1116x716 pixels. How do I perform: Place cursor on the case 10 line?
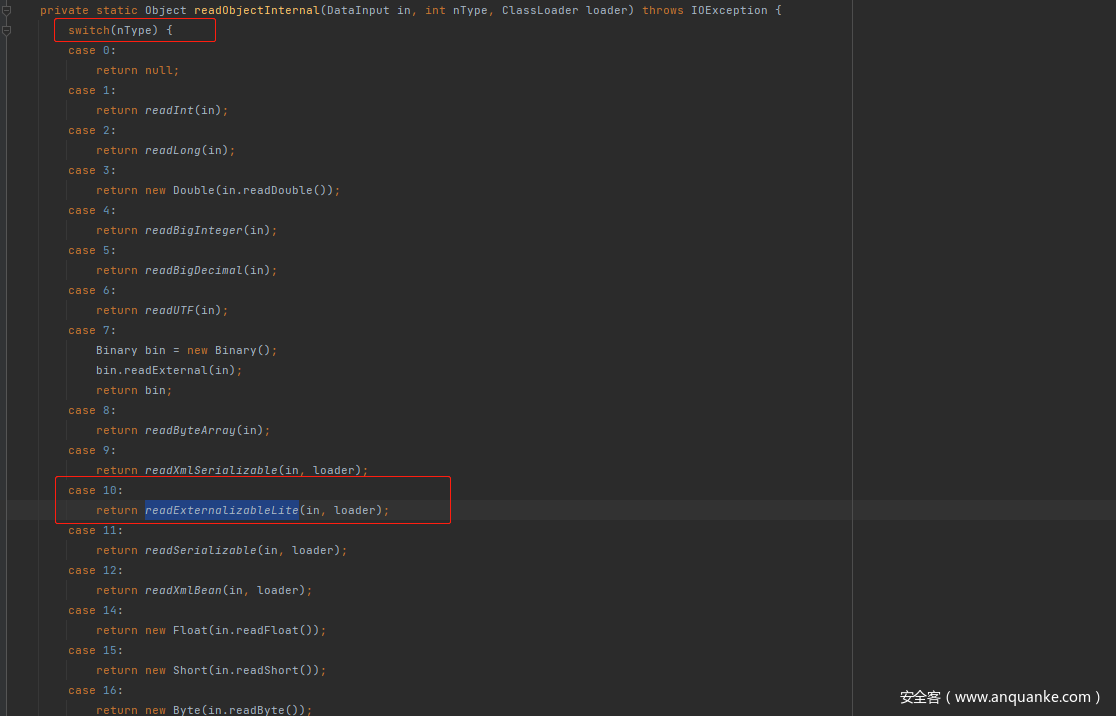(96, 490)
